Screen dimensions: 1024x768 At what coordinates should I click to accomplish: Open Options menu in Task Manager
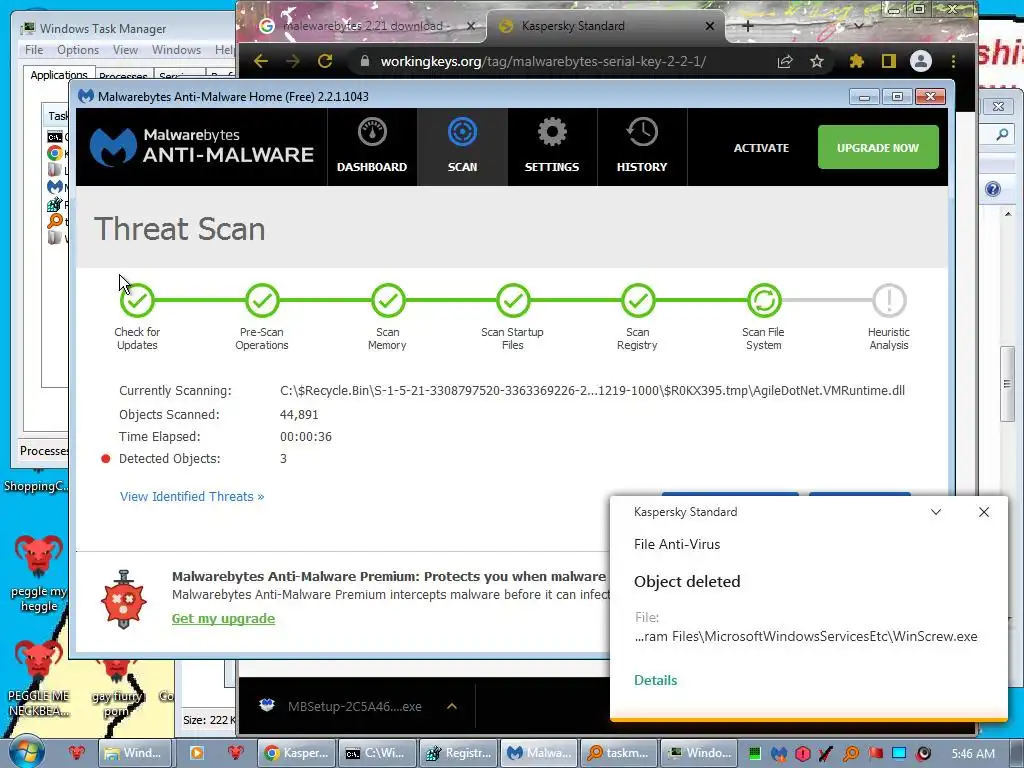[x=78, y=50]
